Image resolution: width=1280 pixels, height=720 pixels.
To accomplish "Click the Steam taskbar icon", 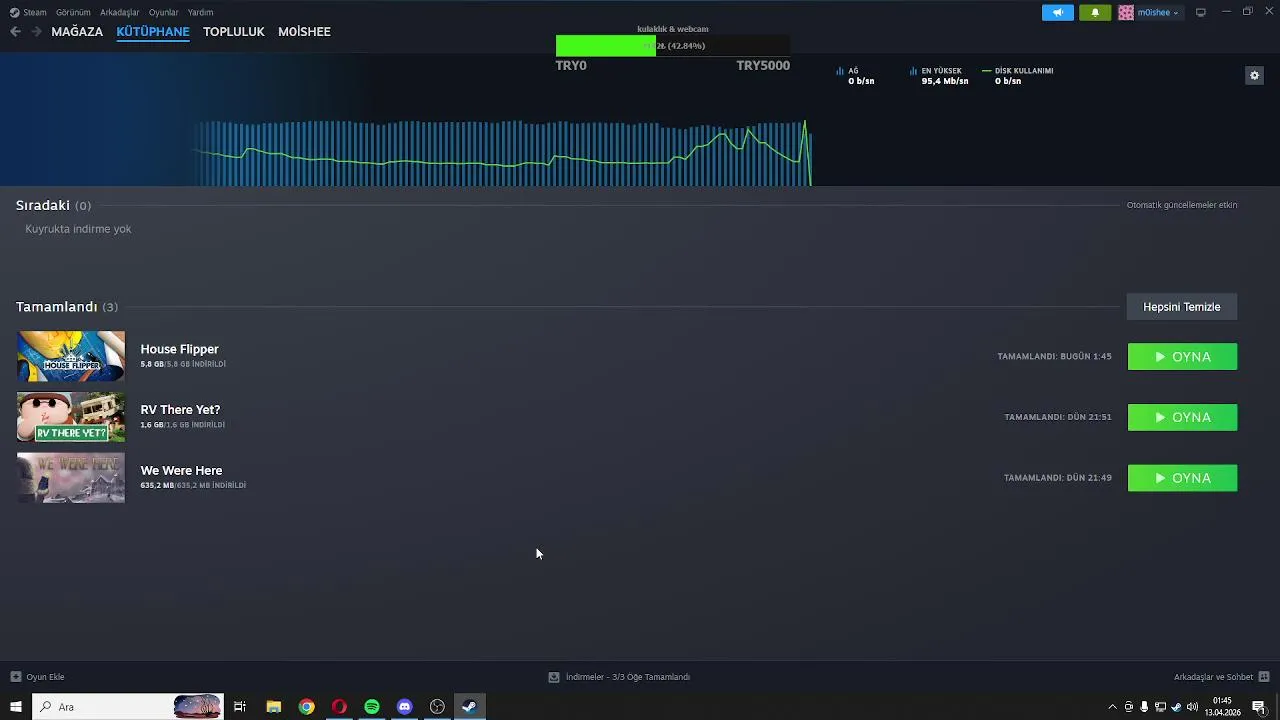I will tap(469, 707).
